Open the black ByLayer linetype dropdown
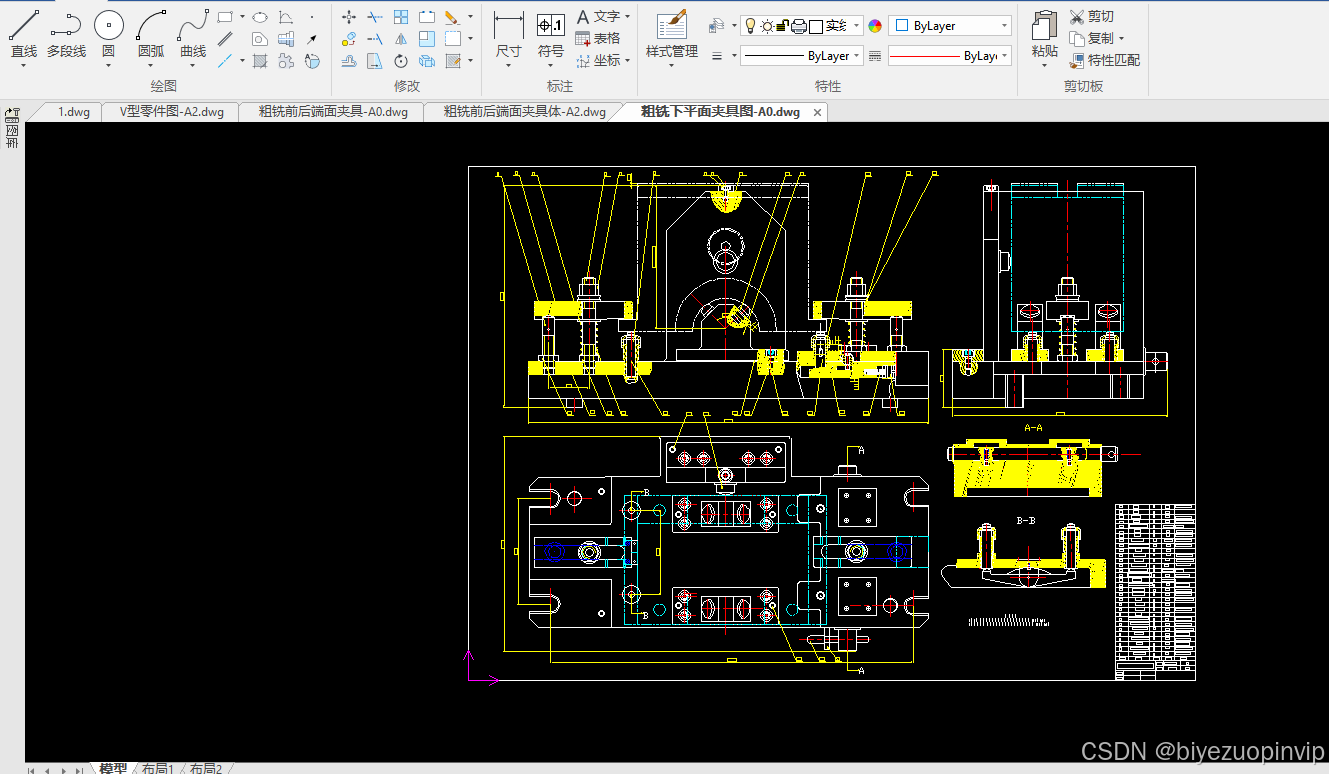 coord(802,56)
